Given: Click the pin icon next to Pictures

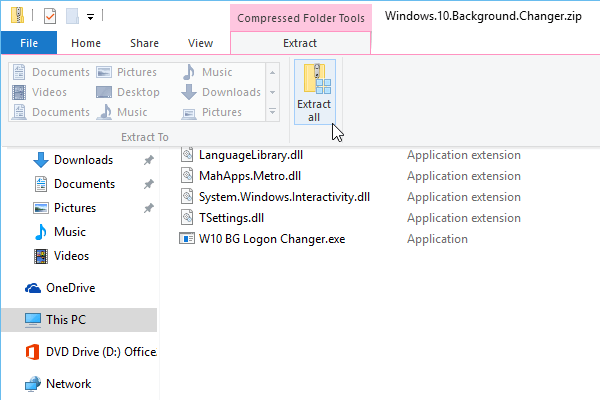Looking at the screenshot, I should tap(148, 208).
